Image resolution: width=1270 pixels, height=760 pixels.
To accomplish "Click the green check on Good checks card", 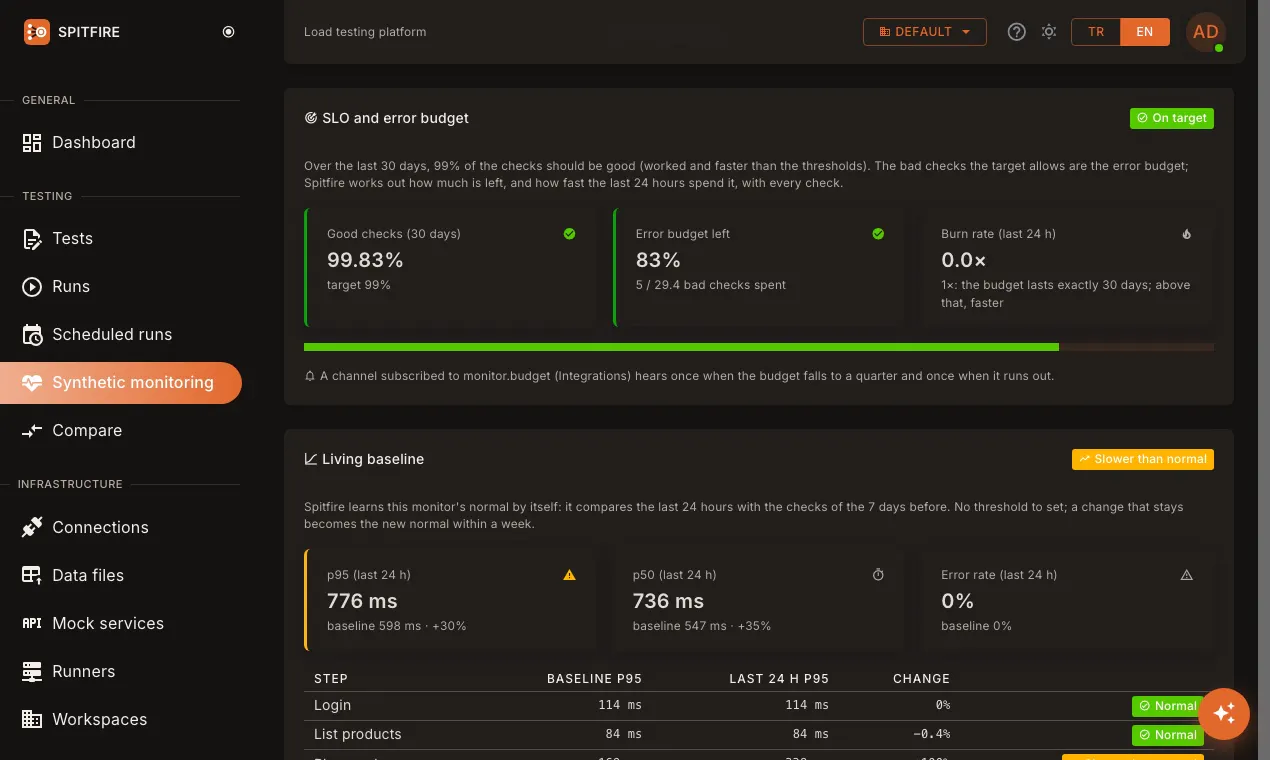I will pyautogui.click(x=569, y=234).
